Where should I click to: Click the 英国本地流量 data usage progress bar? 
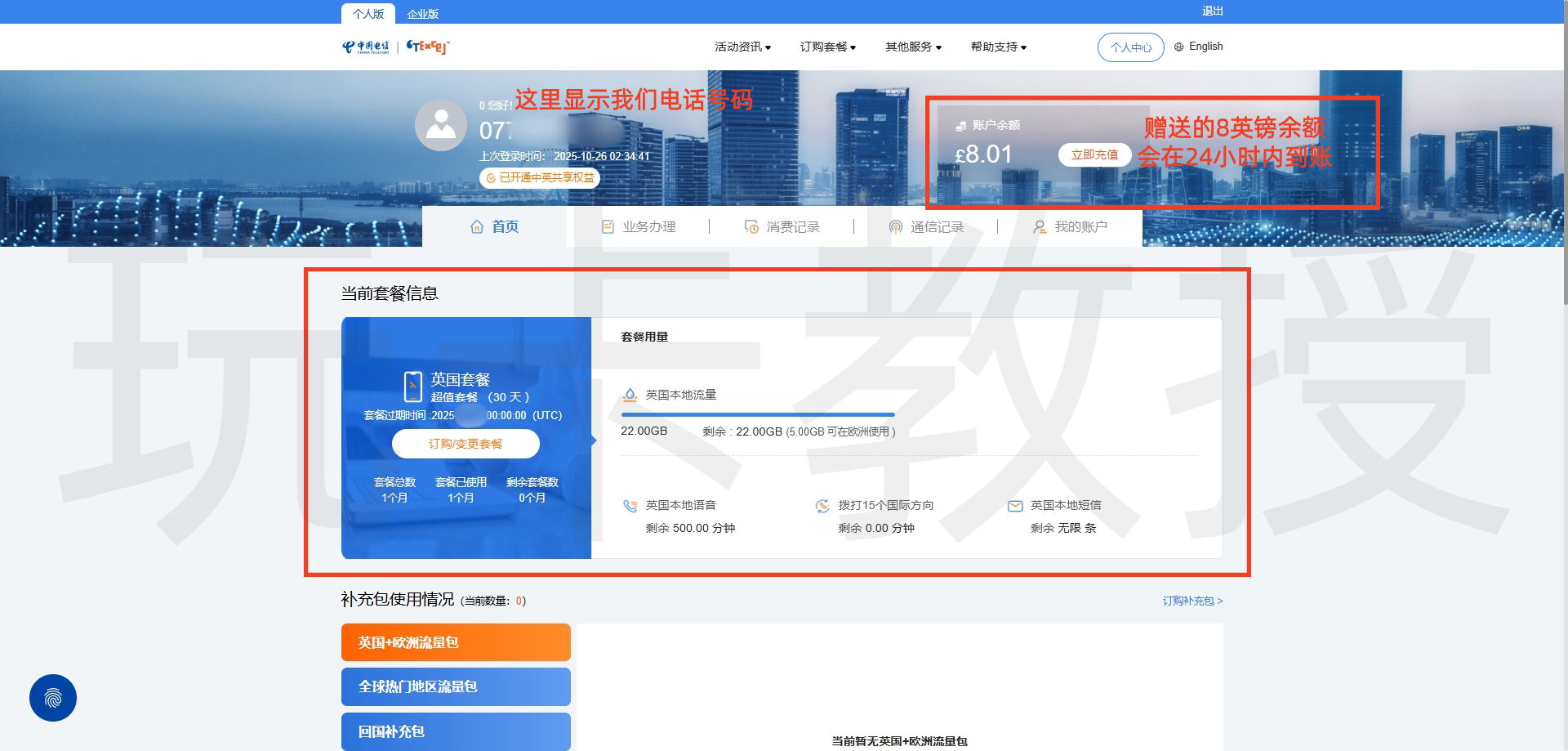pyautogui.click(x=758, y=415)
